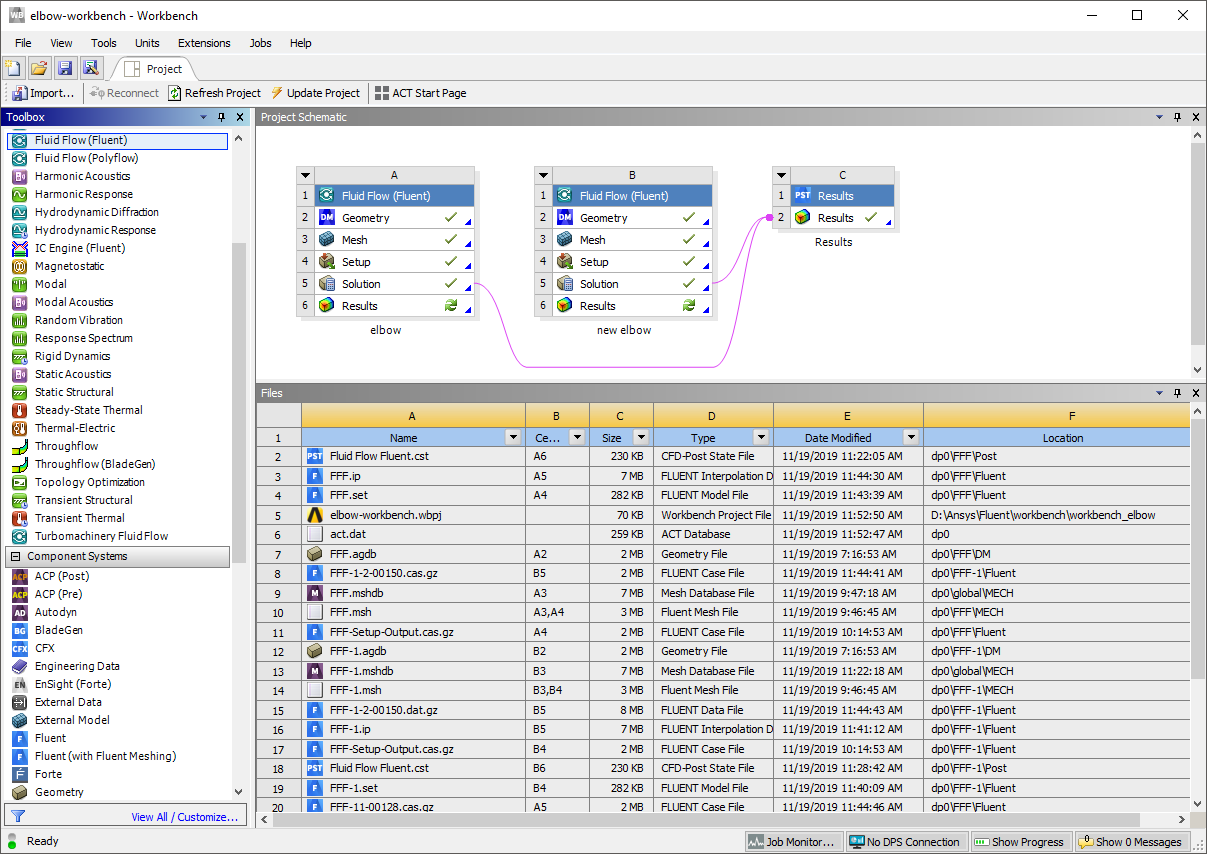
Task: Toggle auto-hide pin on the Files panel
Action: pyautogui.click(x=1177, y=392)
